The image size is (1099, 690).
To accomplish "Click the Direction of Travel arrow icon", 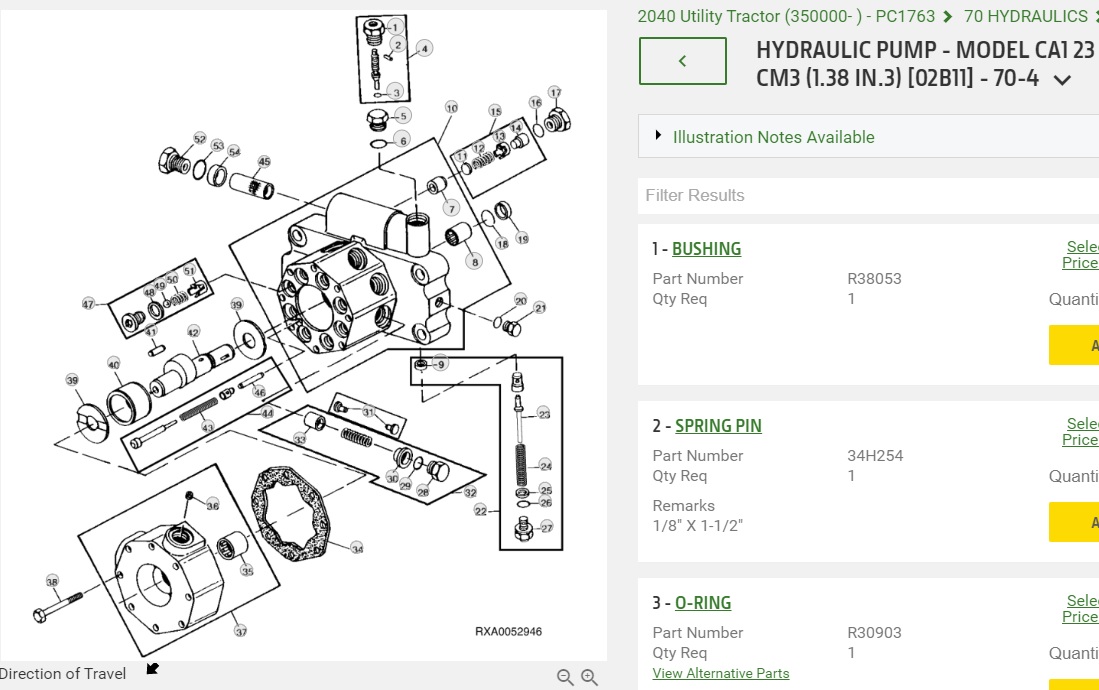I will [x=152, y=669].
